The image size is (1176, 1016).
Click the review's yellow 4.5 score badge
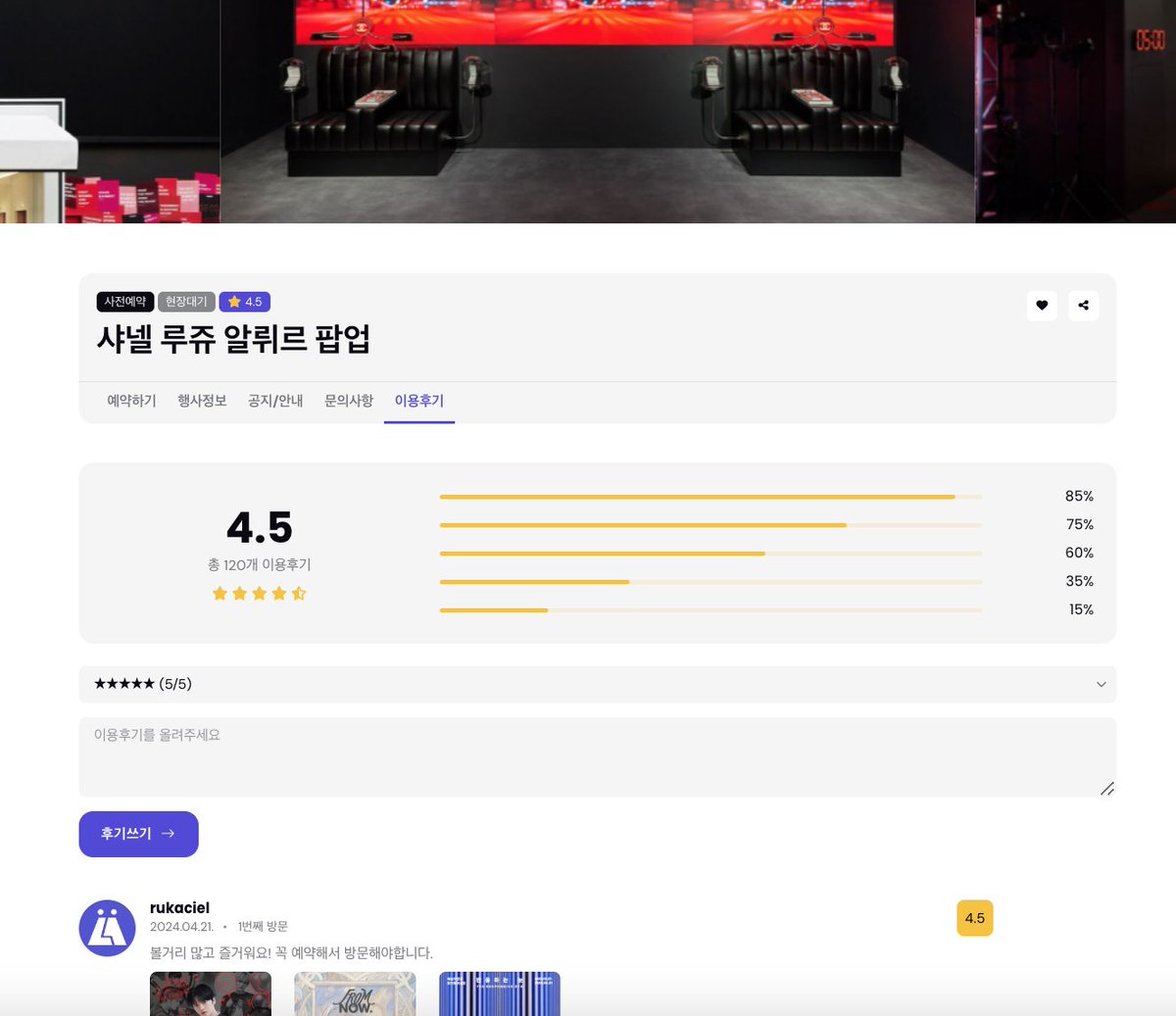click(975, 918)
